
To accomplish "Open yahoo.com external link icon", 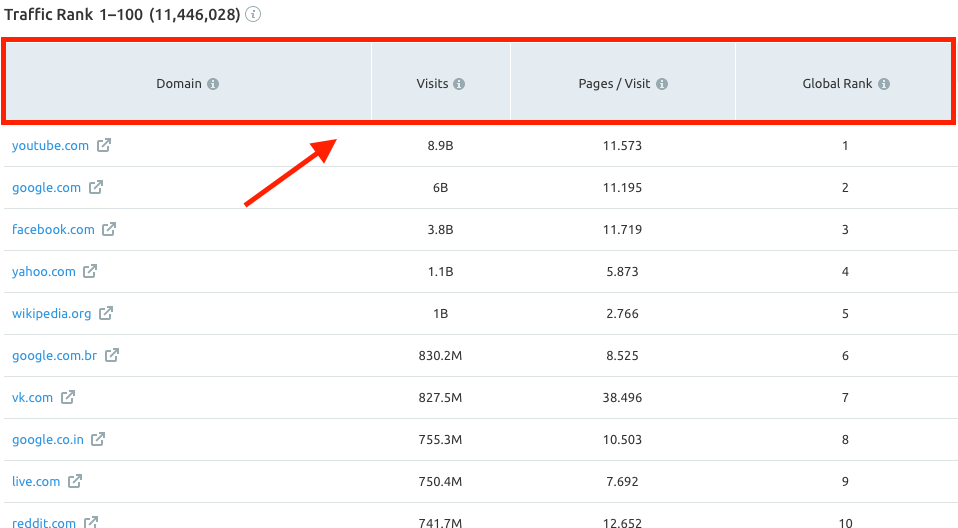I will (x=90, y=271).
